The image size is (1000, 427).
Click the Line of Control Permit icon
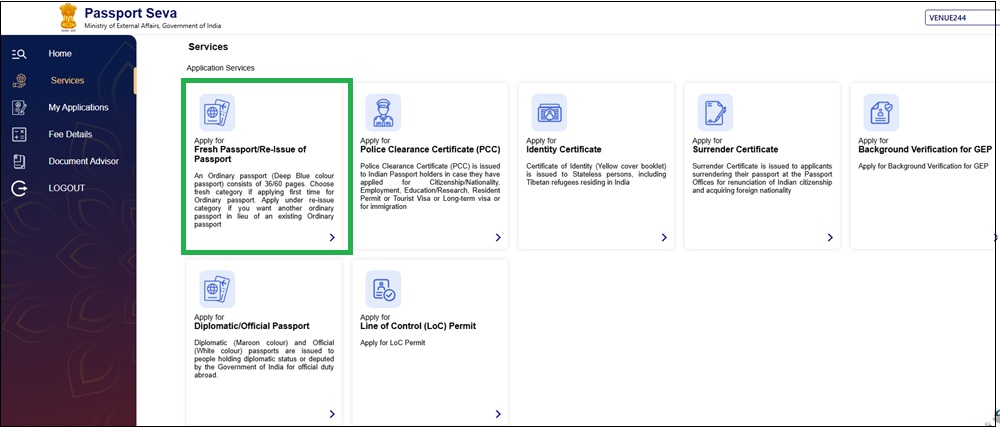pyautogui.click(x=383, y=289)
